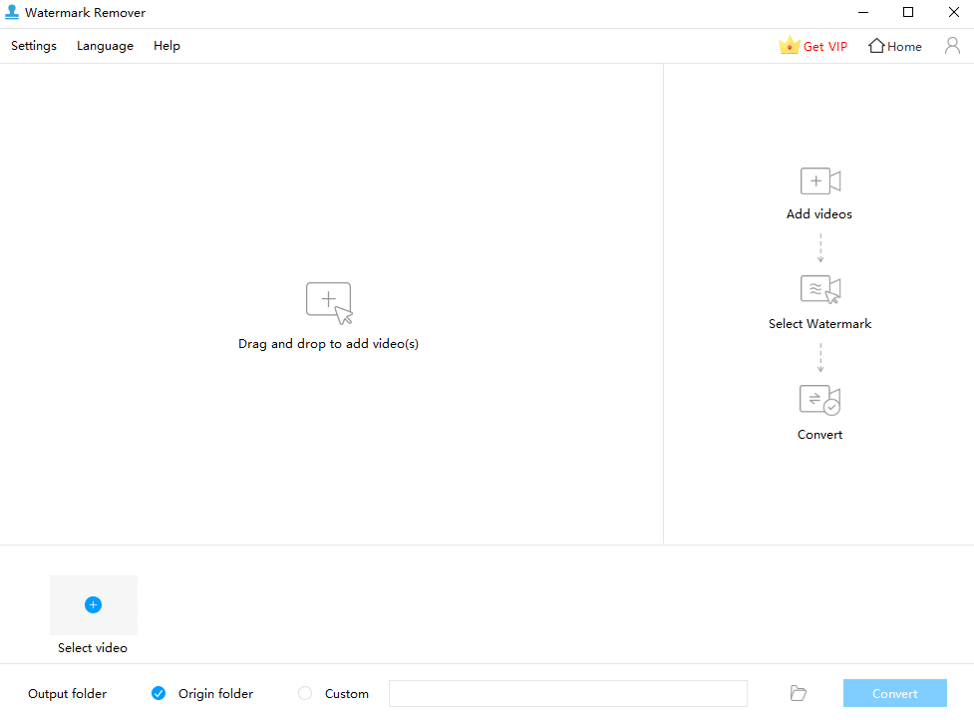Click the Convert step icon on right panel
This screenshot has width=974, height=720.
[819, 400]
